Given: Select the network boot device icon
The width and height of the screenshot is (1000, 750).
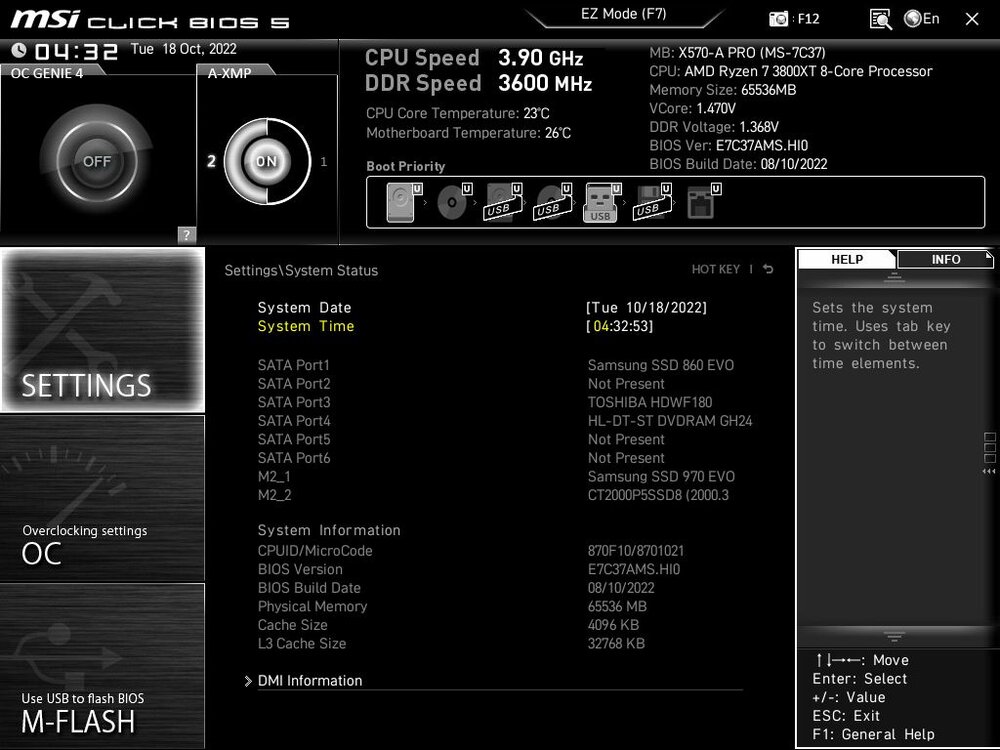Looking at the screenshot, I should (700, 203).
